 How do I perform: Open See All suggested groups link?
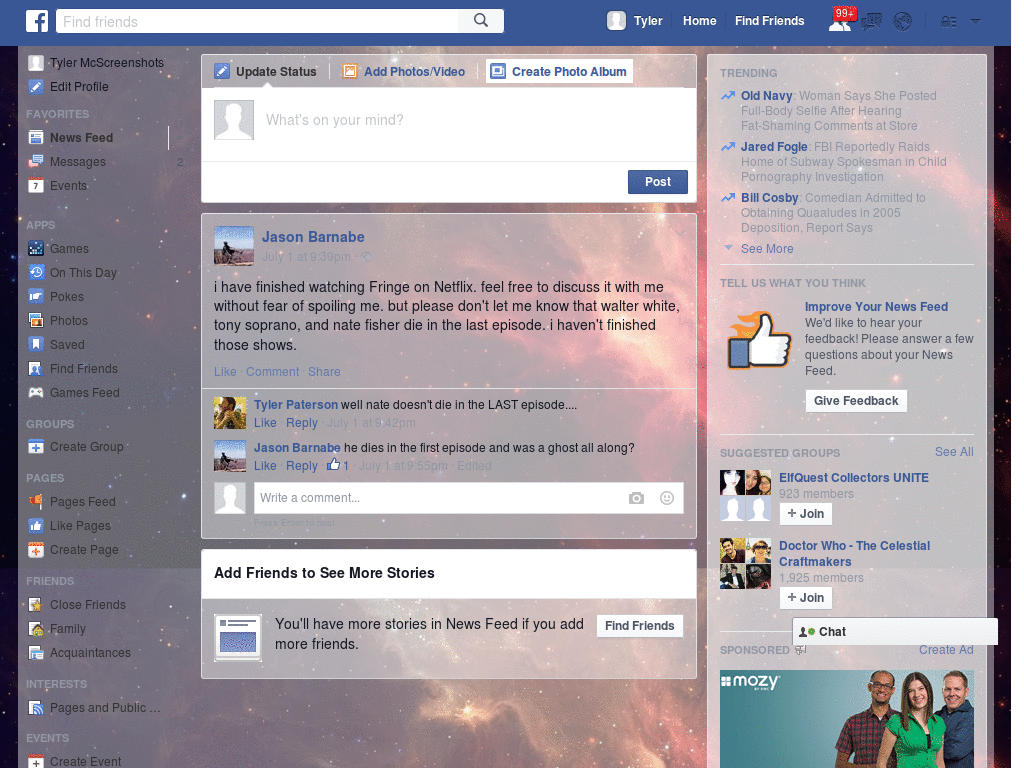pos(953,452)
